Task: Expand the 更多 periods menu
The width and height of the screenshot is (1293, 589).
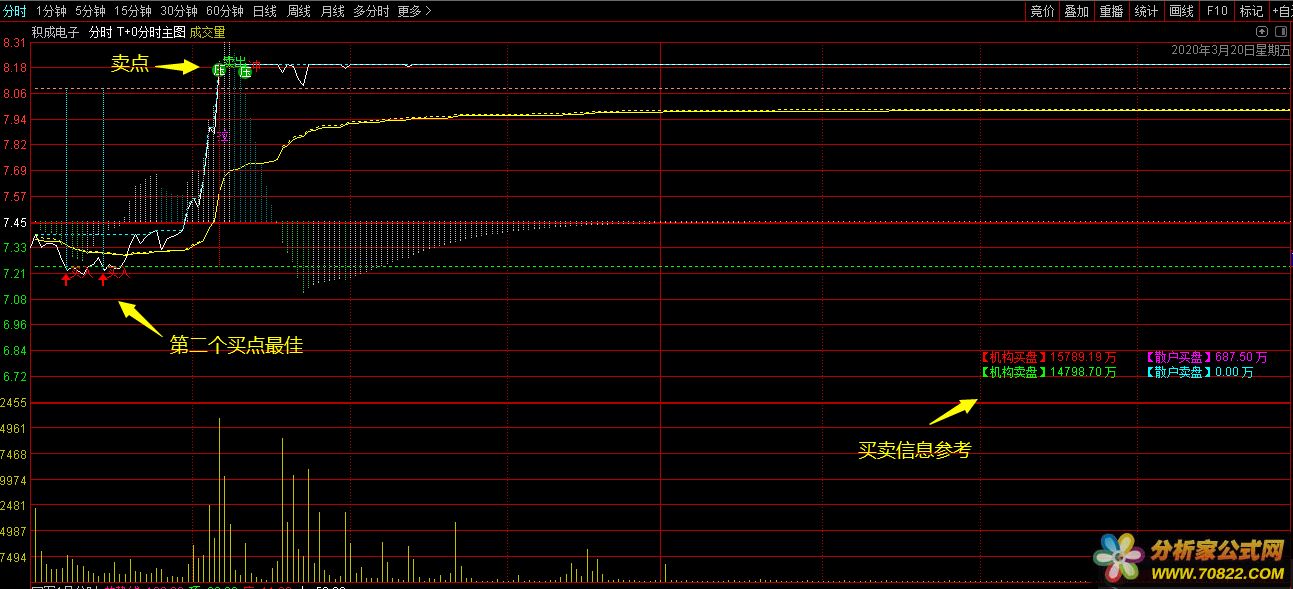Action: tap(414, 11)
